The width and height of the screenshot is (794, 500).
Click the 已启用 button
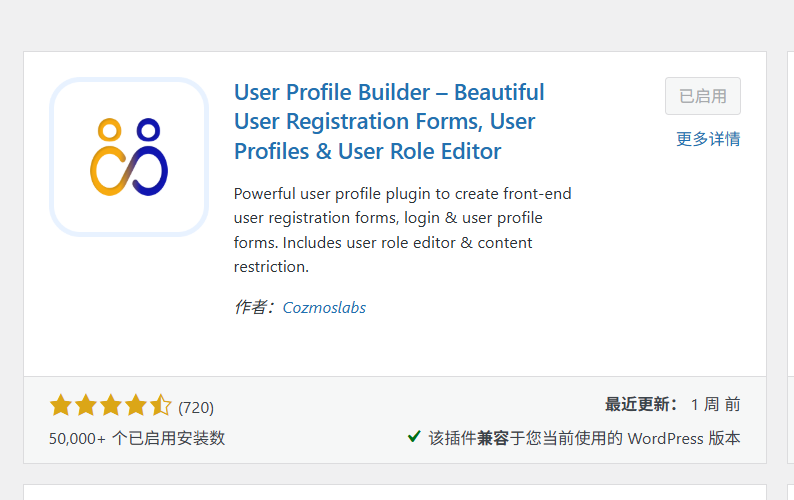703,96
